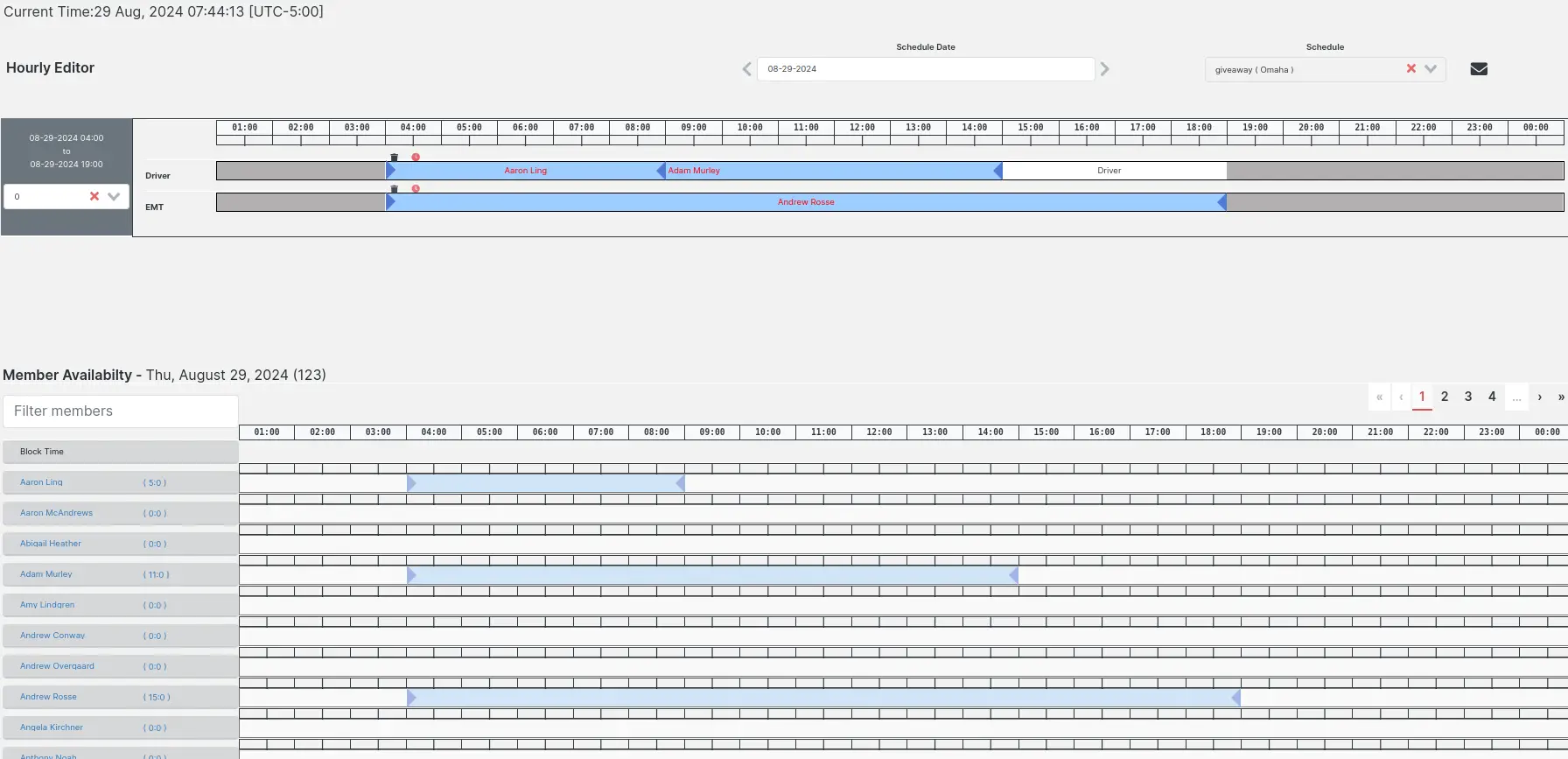Viewport: 1568px width, 759px height.
Task: Click the envelope email icon
Action: 1479,69
